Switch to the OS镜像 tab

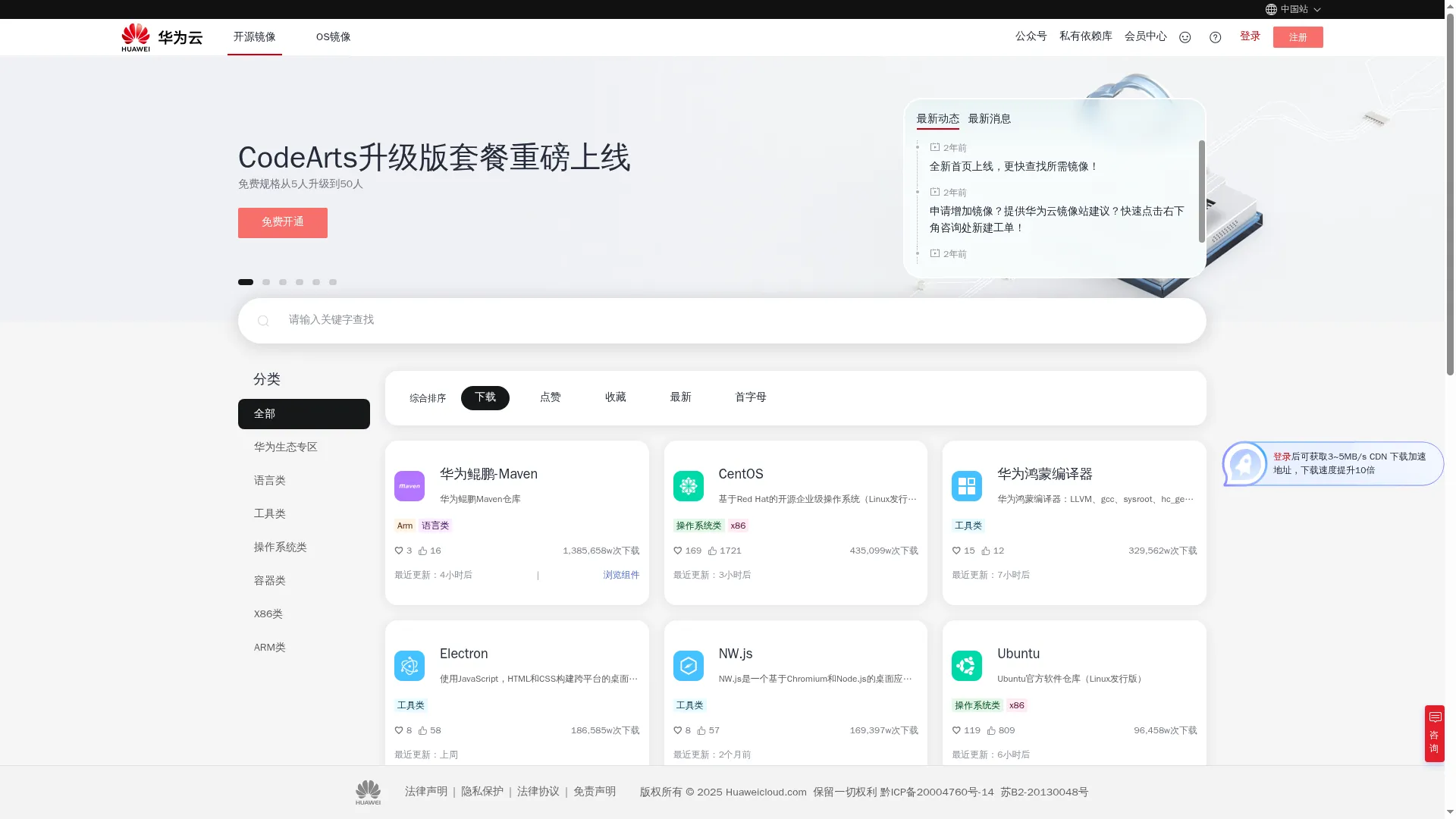tap(333, 36)
